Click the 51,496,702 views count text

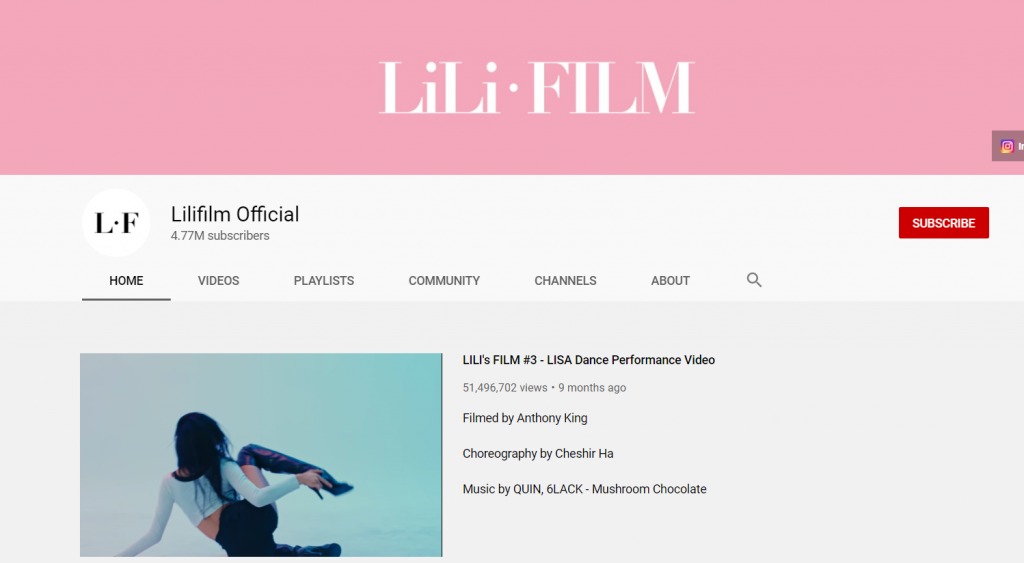coord(505,388)
